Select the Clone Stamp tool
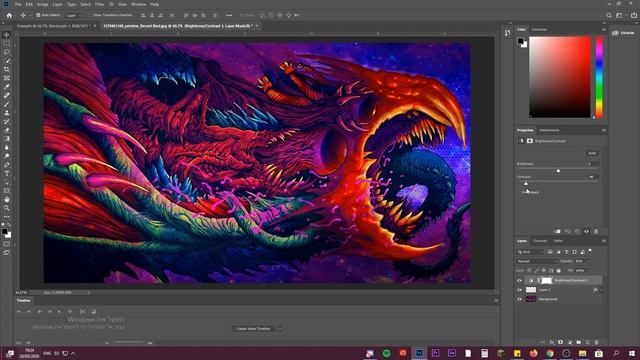640x360 pixels. [7, 113]
